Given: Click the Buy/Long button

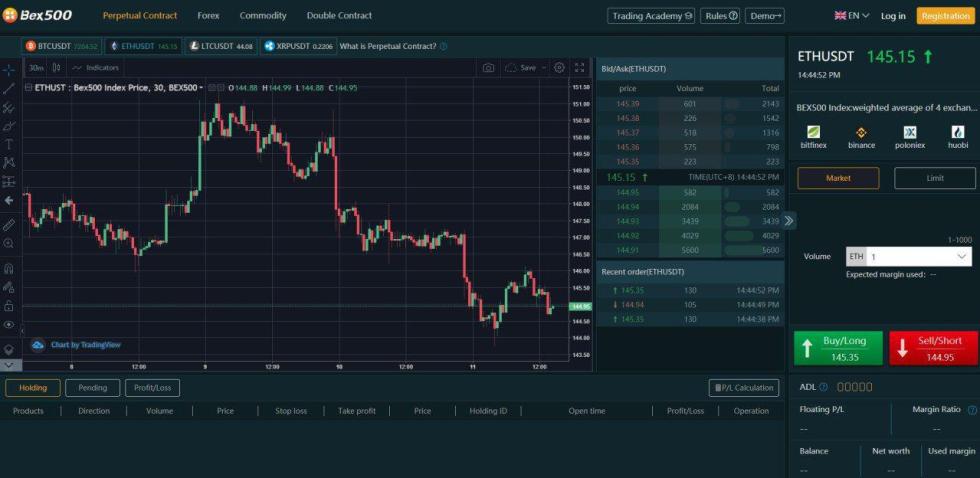Looking at the screenshot, I should [x=838, y=348].
